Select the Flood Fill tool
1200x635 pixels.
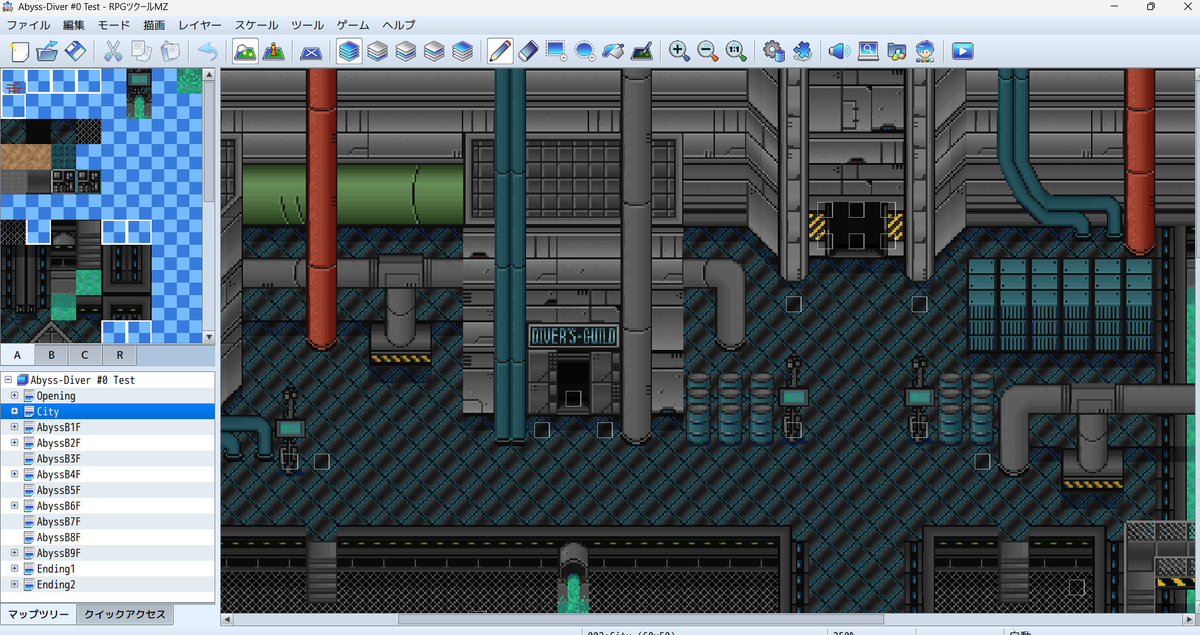pos(614,51)
